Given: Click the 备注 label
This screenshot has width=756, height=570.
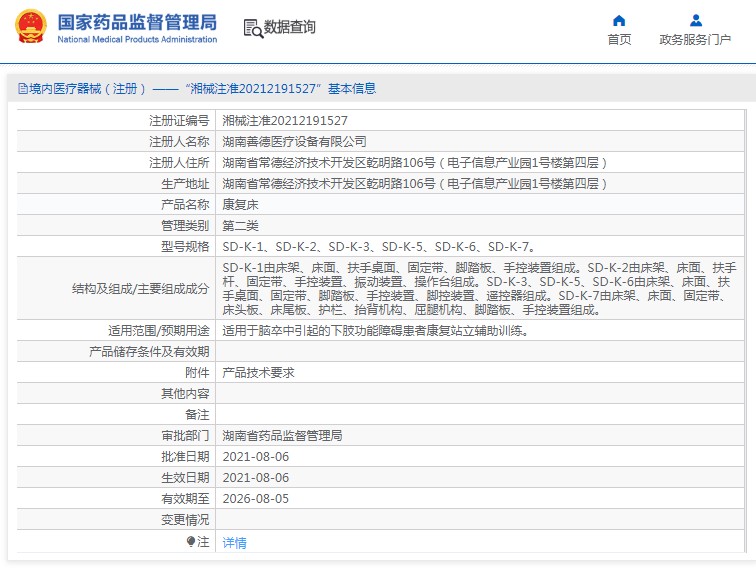Looking at the screenshot, I should 197,415.
